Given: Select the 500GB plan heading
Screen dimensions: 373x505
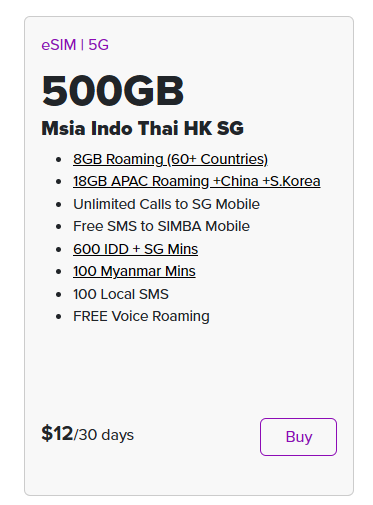Looking at the screenshot, I should 113,91.
